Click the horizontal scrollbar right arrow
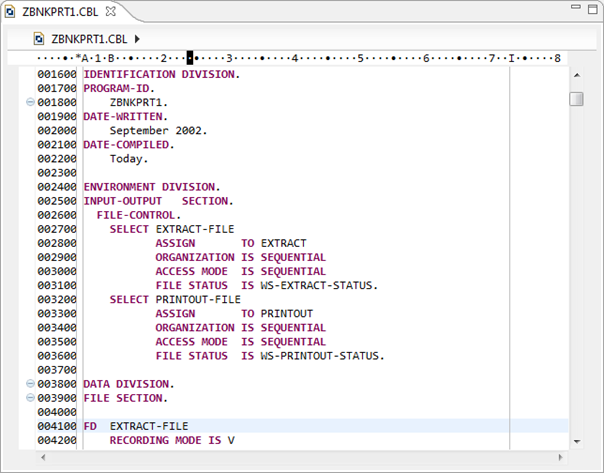 coord(561,456)
